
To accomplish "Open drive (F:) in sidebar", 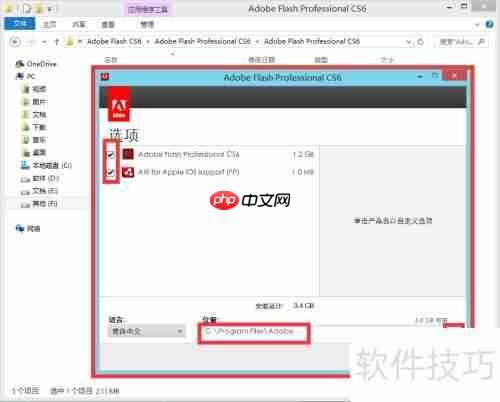I will tap(39, 204).
